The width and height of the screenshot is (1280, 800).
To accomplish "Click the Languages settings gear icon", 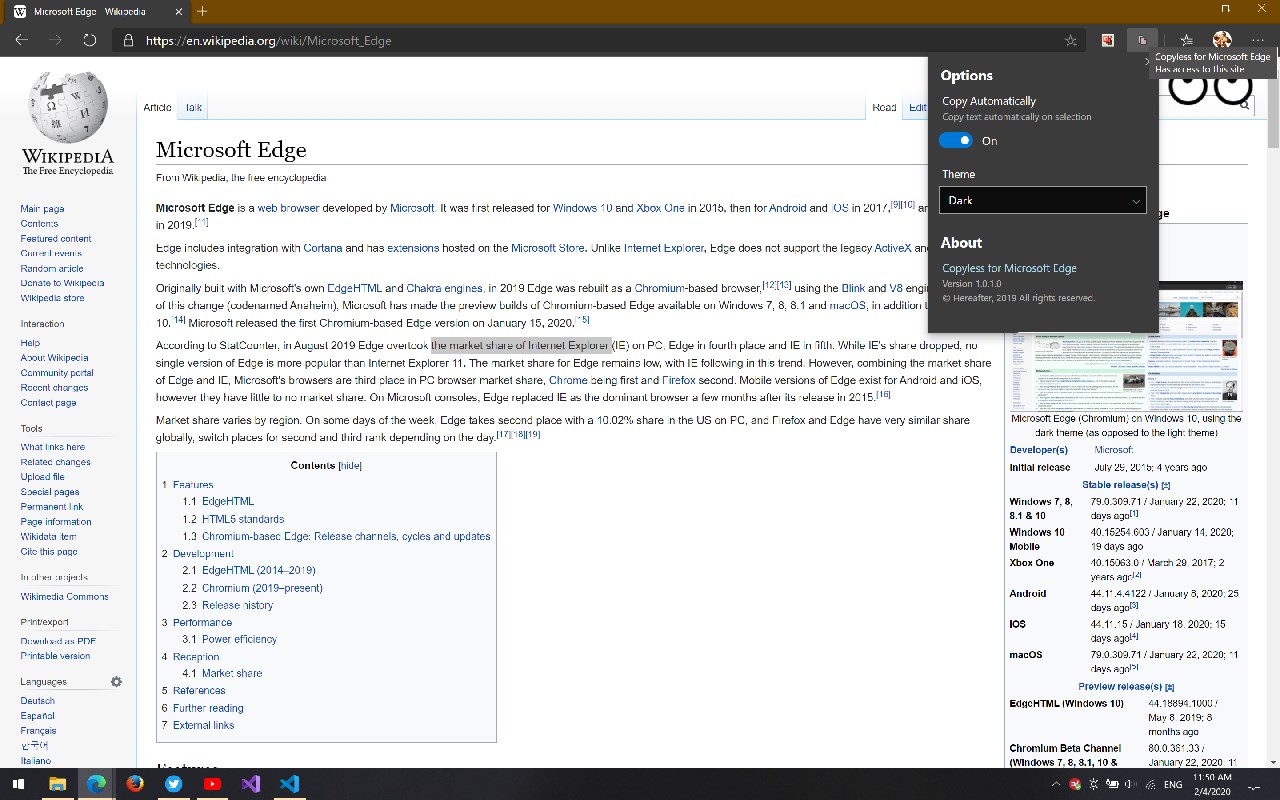I will click(116, 682).
